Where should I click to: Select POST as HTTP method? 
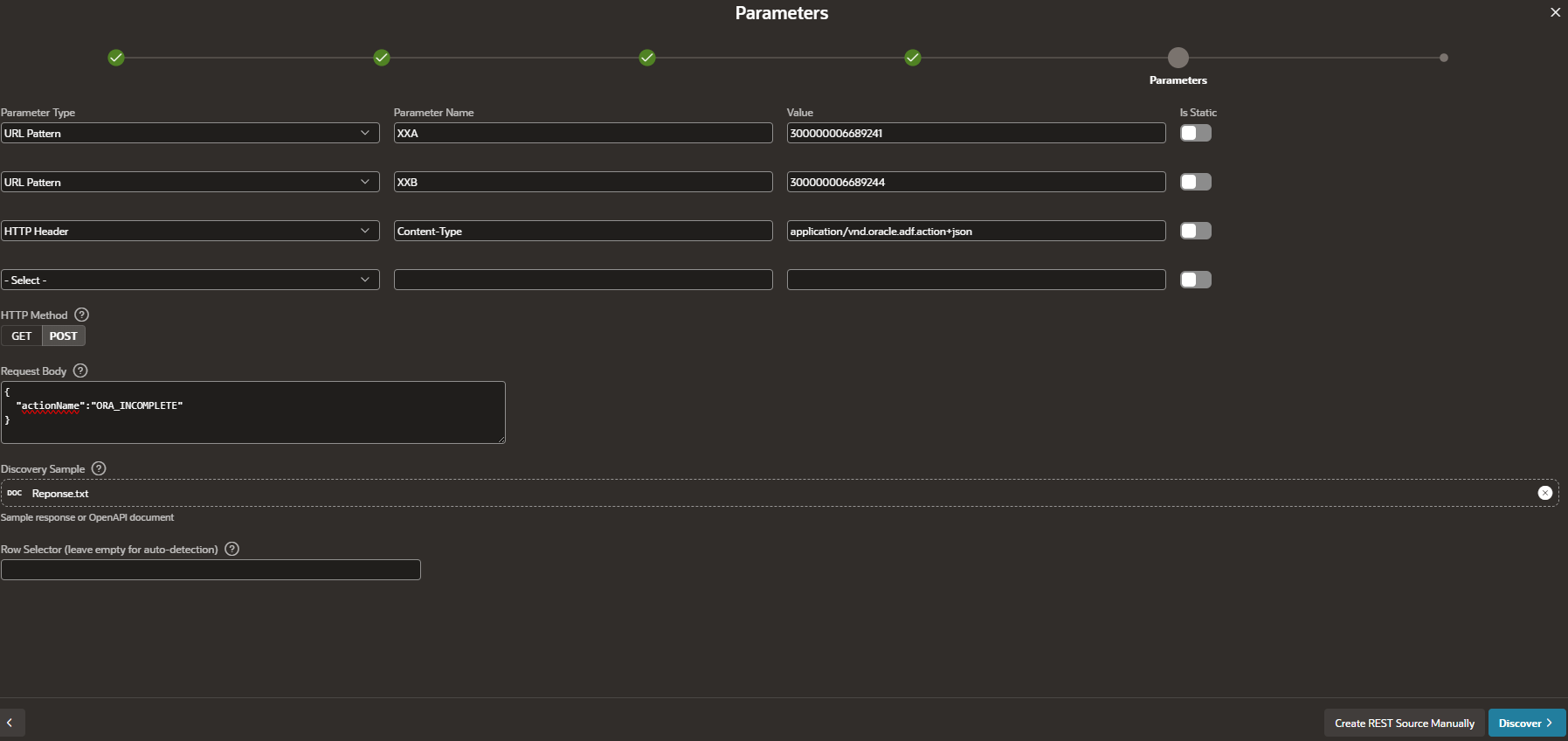(64, 336)
